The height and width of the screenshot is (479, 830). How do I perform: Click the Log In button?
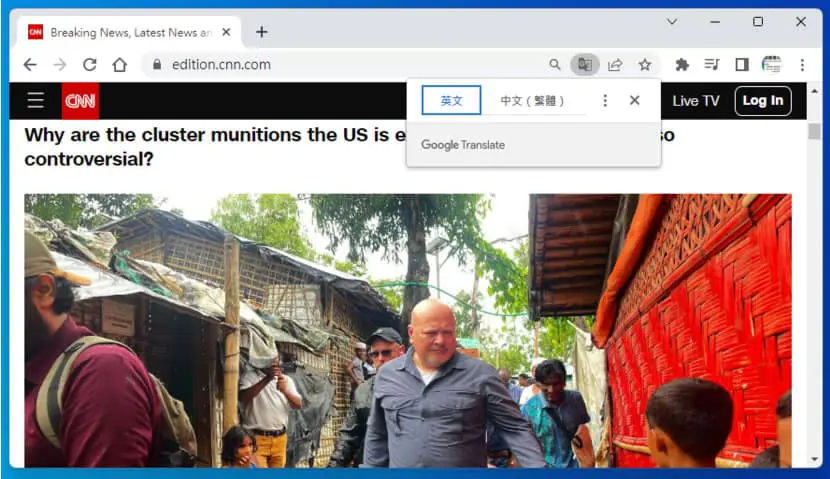[x=763, y=101]
